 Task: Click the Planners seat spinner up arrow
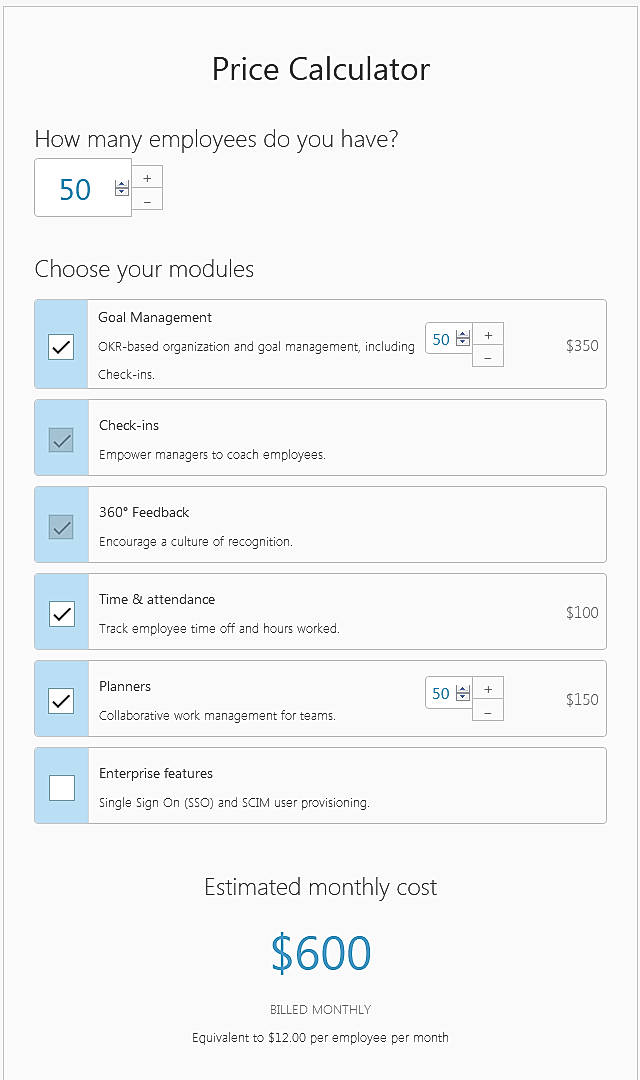tap(463, 688)
